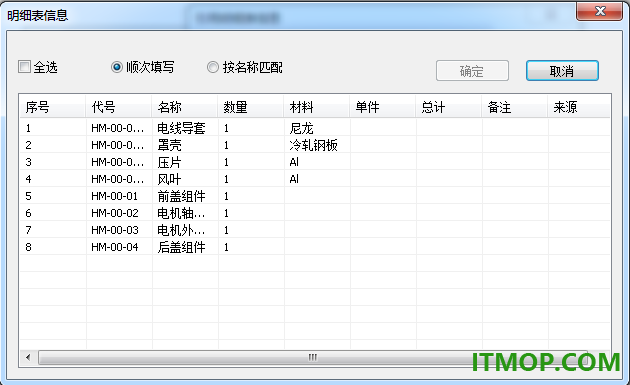Select the 电线导套 row name

click(x=181, y=128)
